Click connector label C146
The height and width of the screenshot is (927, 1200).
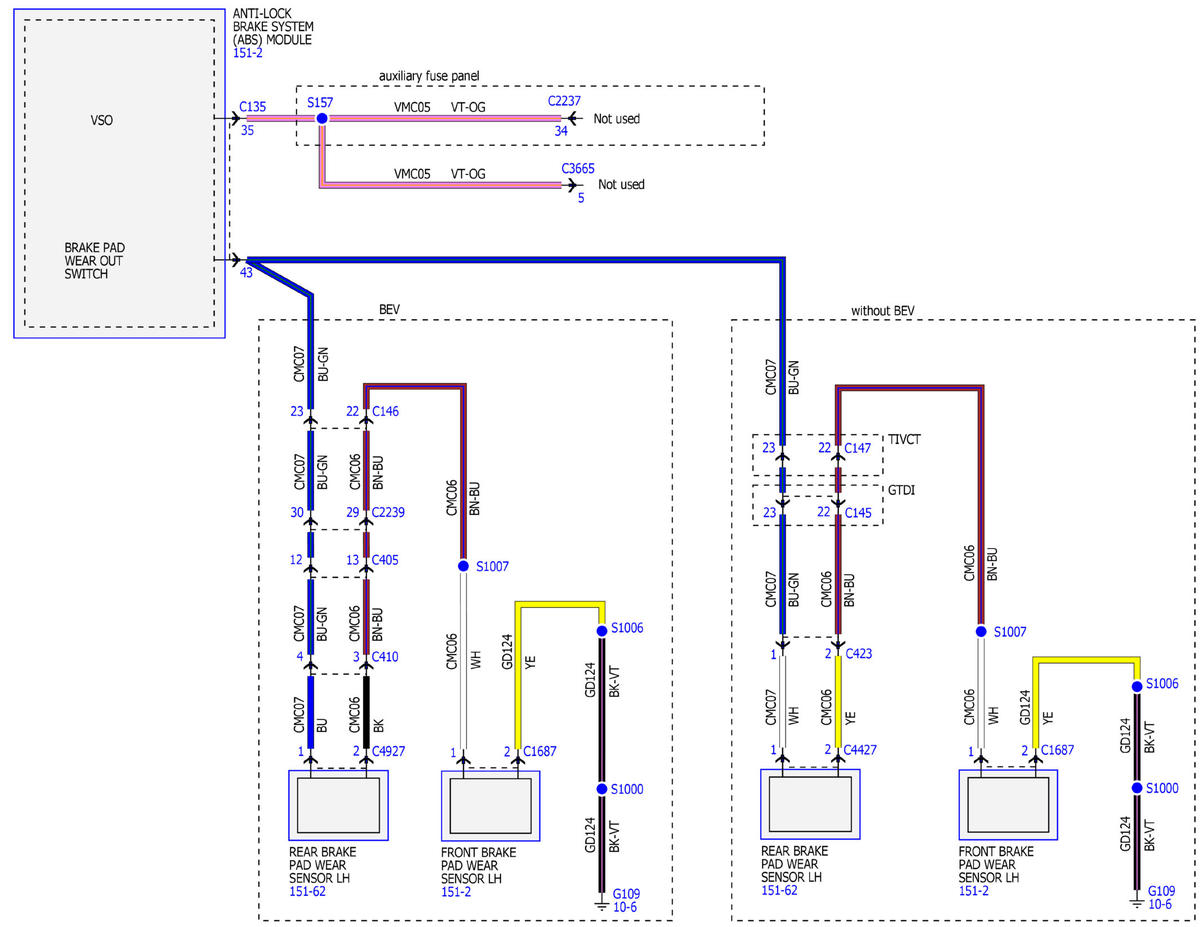click(385, 411)
